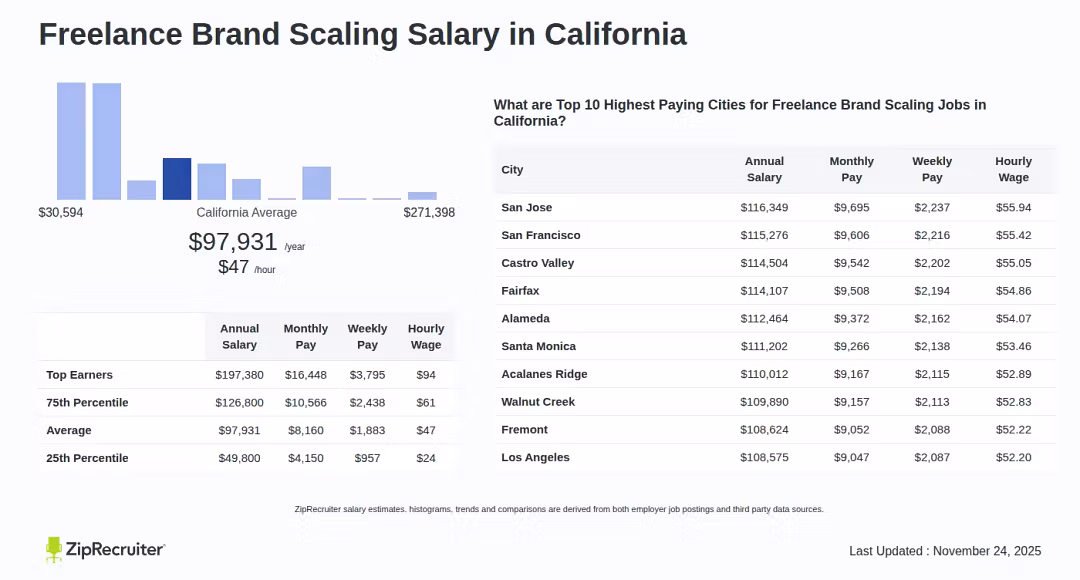Screen dimensions: 1080x580
Task: Click San Francisco in the cities table
Action: coord(541,235)
